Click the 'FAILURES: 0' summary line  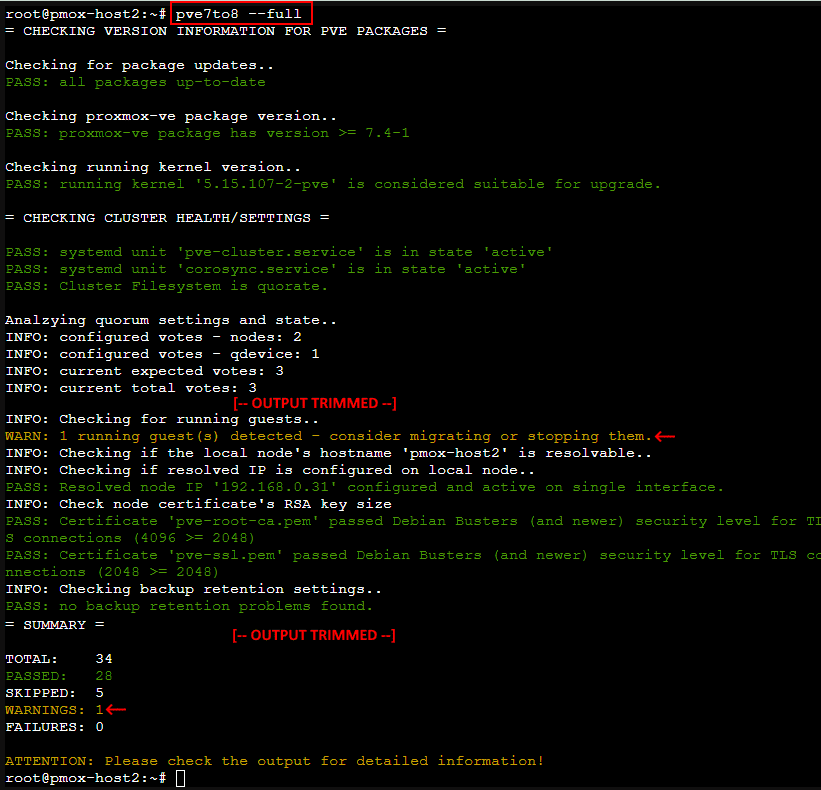click(x=55, y=727)
